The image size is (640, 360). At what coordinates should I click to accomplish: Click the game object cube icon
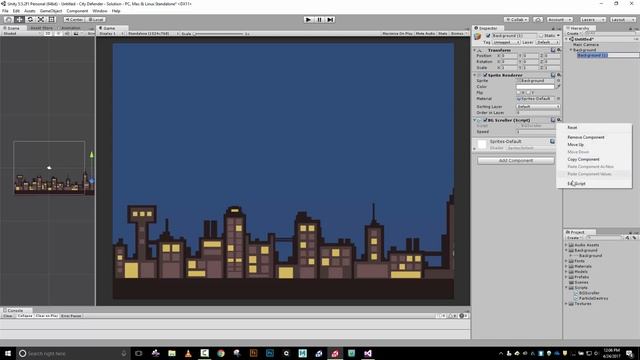click(478, 37)
